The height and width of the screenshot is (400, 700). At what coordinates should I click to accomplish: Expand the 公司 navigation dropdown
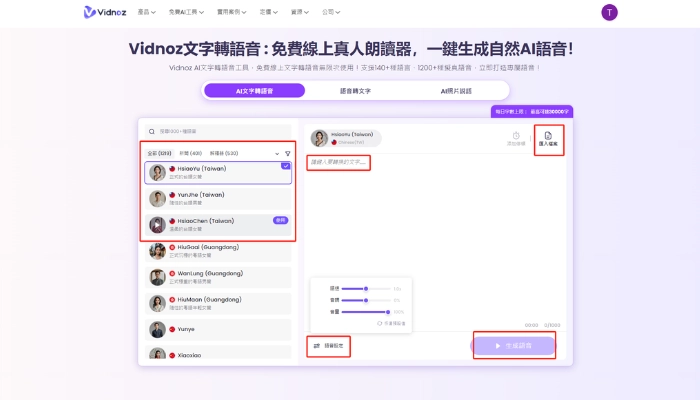click(331, 12)
